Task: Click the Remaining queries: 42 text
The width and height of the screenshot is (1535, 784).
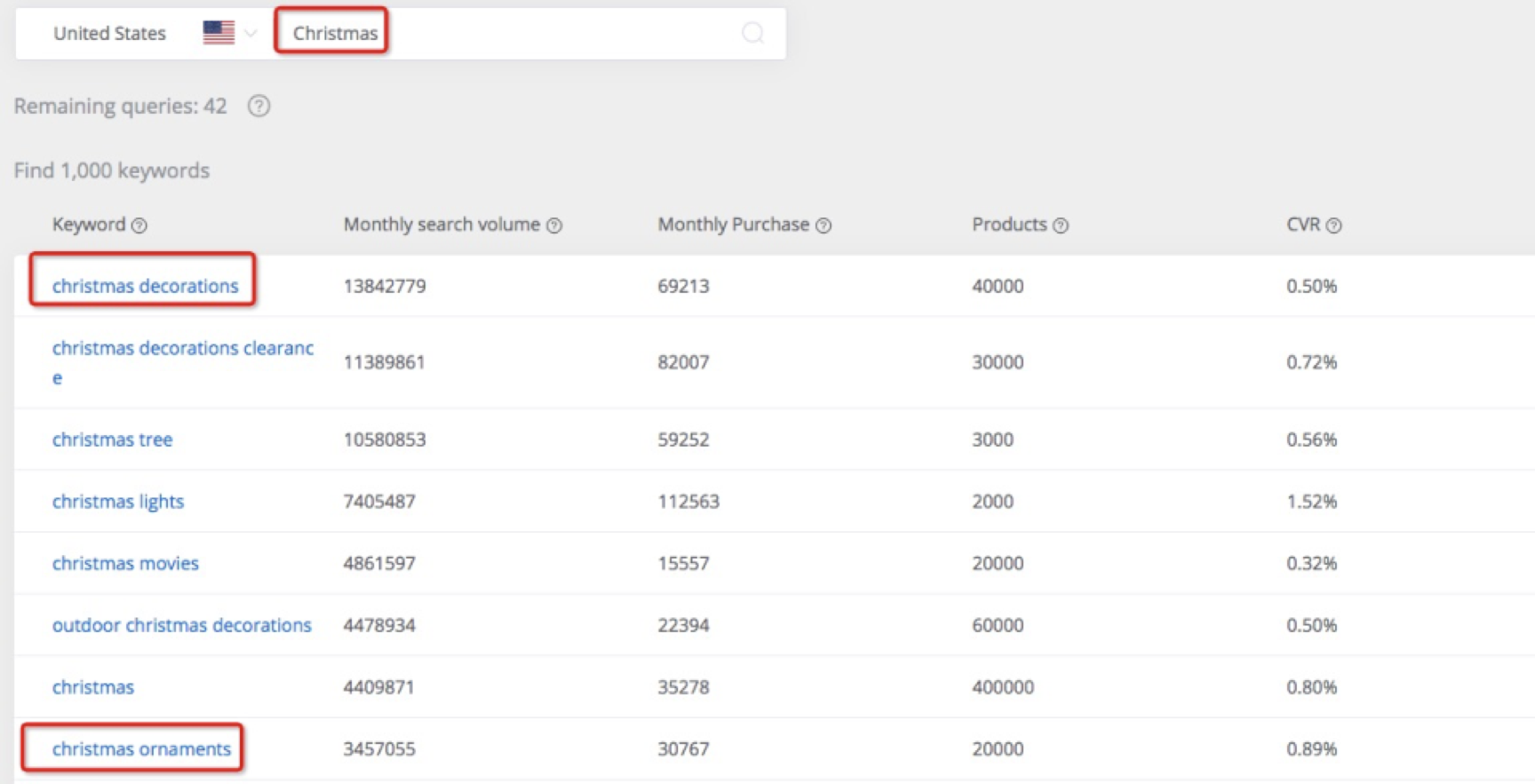Action: [x=121, y=107]
